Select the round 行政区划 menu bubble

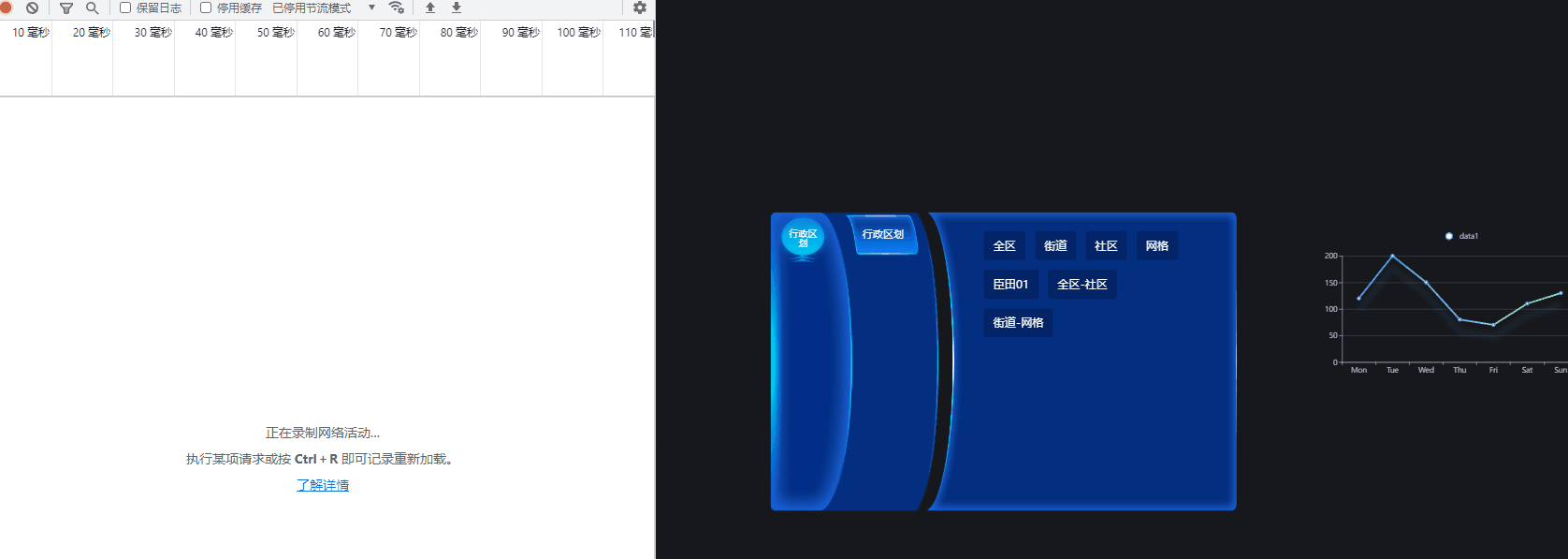pos(803,238)
